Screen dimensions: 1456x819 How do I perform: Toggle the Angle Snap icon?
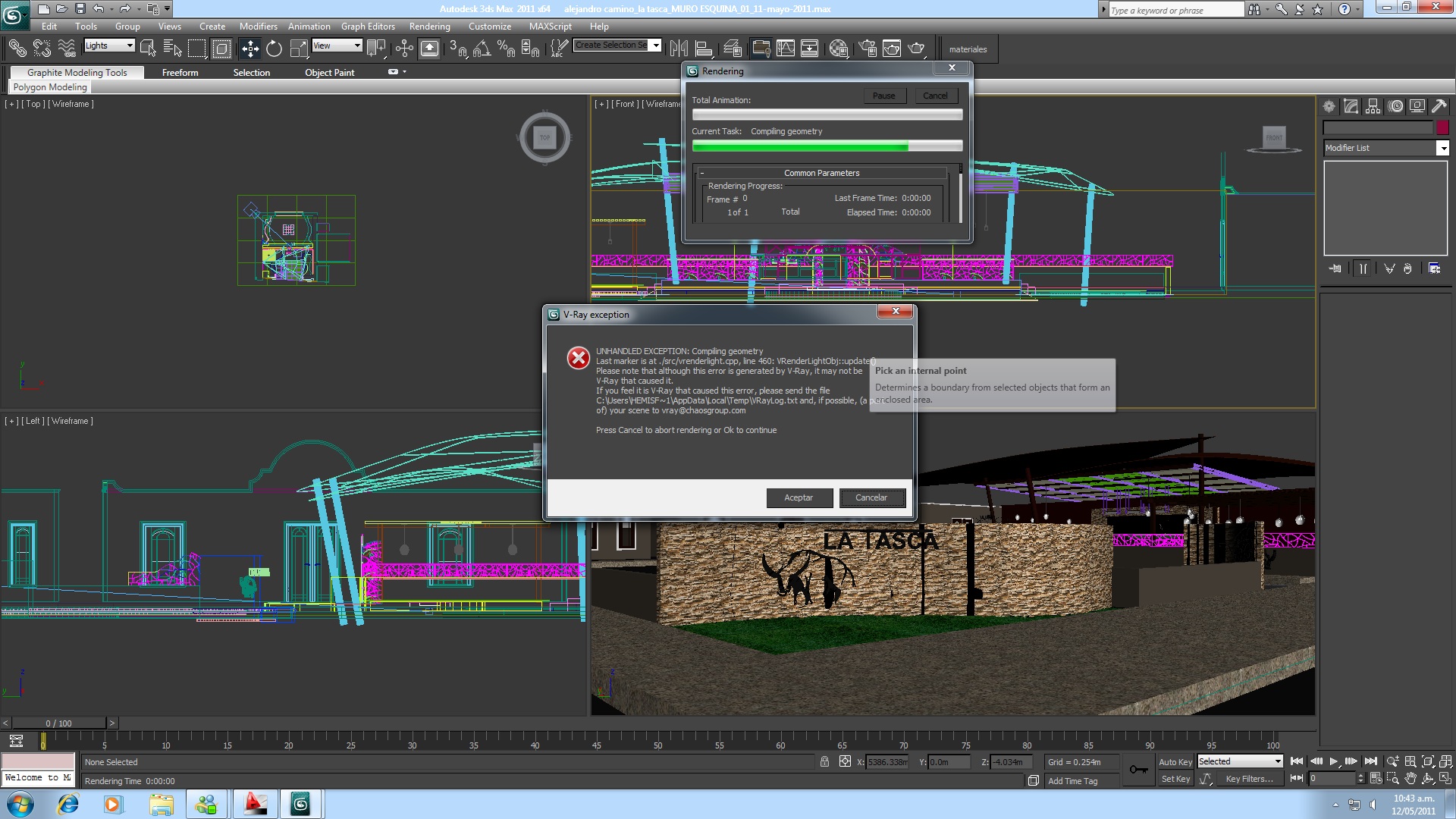[481, 49]
